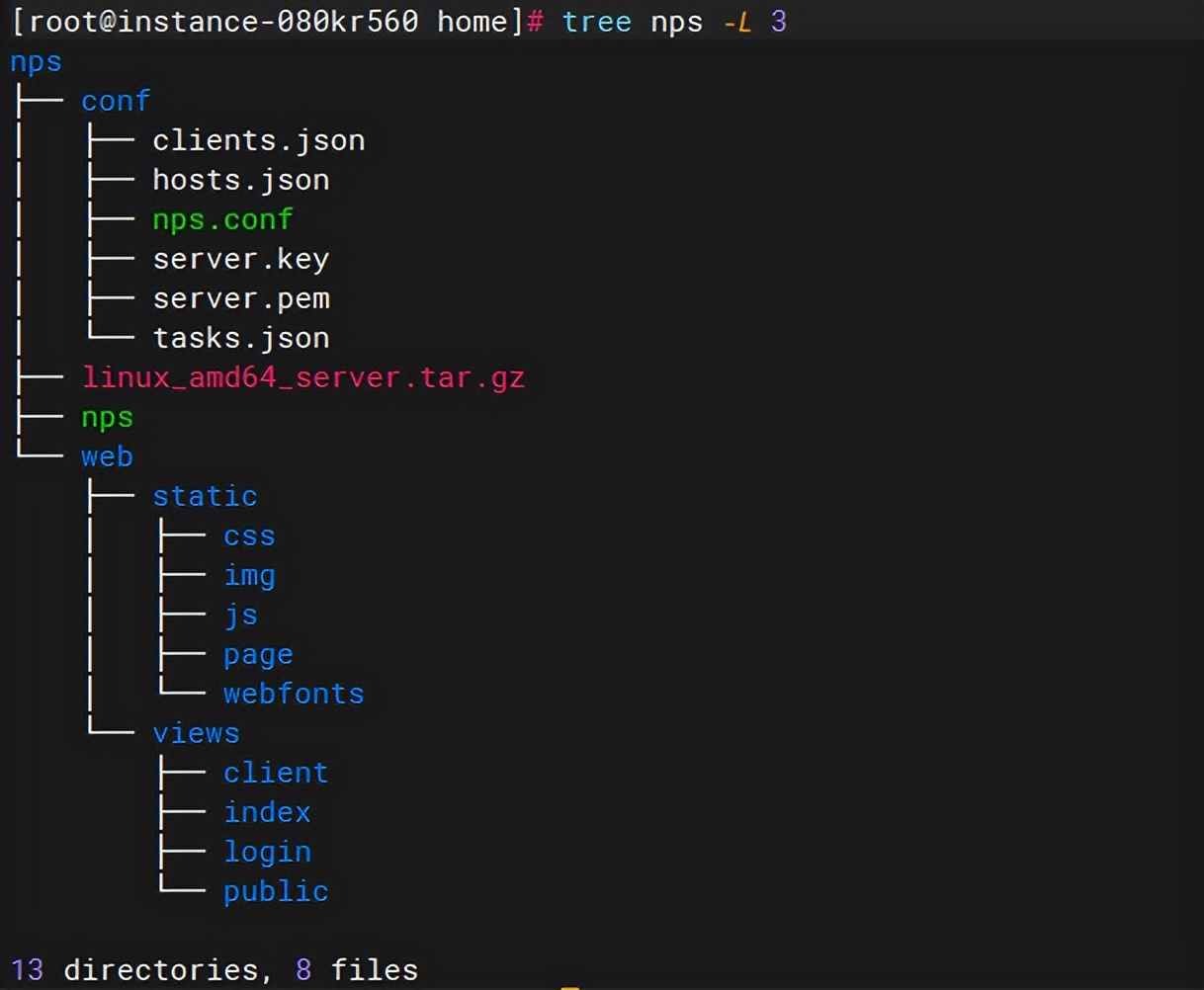
Task: Click the public directory name
Action: (x=276, y=892)
